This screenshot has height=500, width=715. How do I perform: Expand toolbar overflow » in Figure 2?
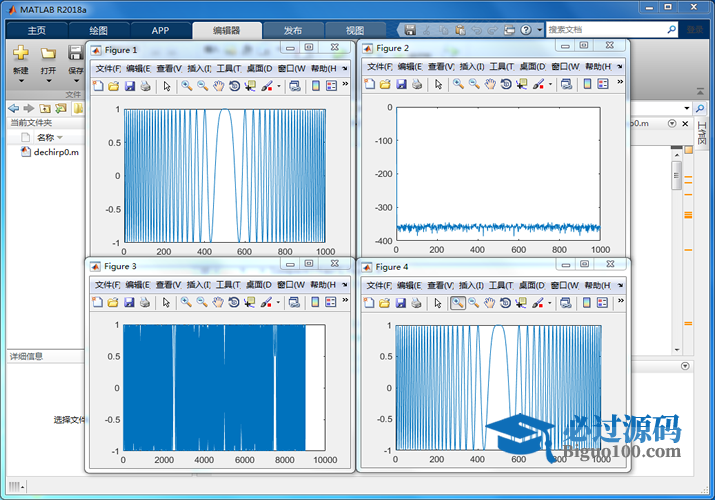[620, 82]
